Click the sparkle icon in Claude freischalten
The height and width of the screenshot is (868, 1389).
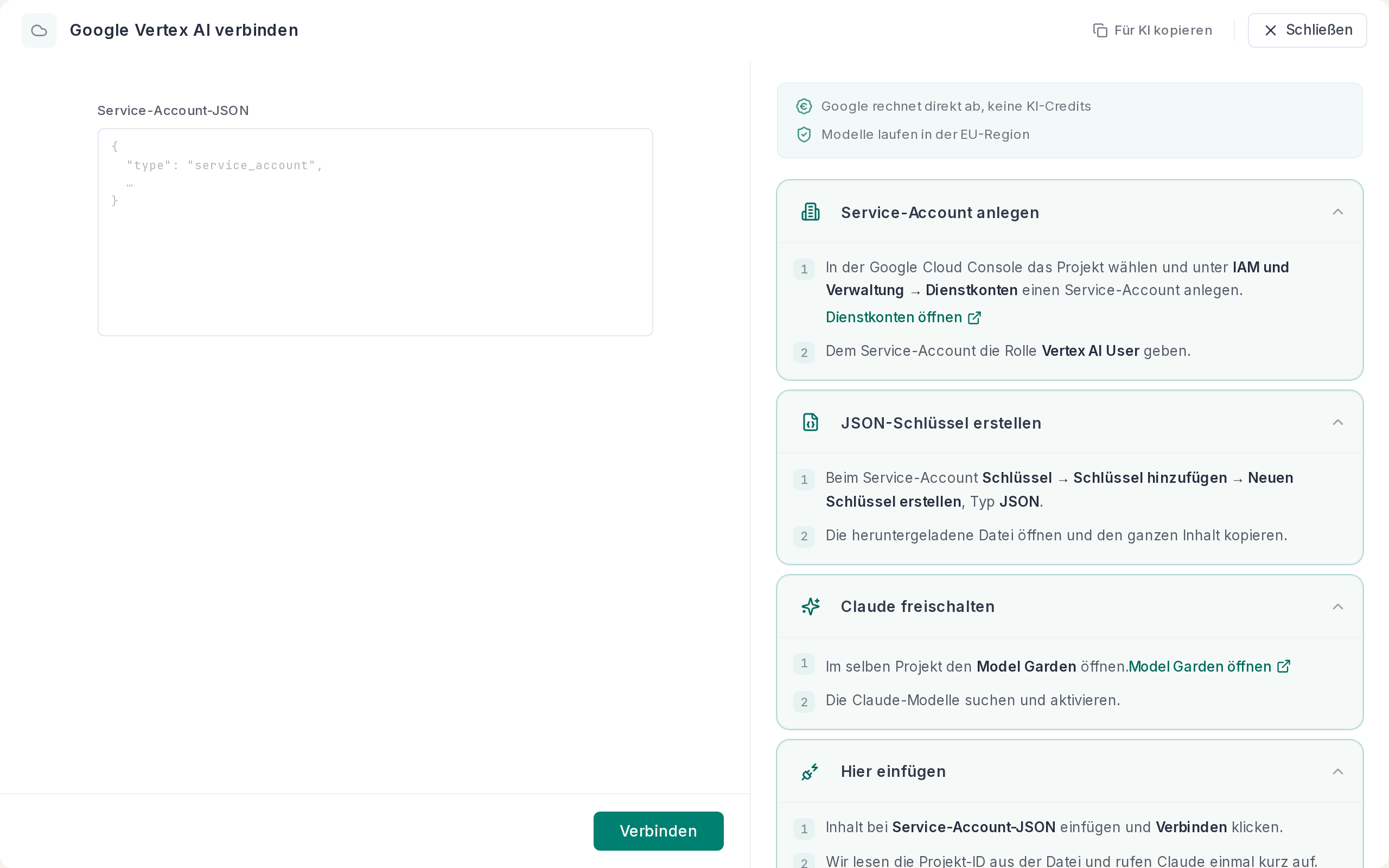tap(811, 606)
